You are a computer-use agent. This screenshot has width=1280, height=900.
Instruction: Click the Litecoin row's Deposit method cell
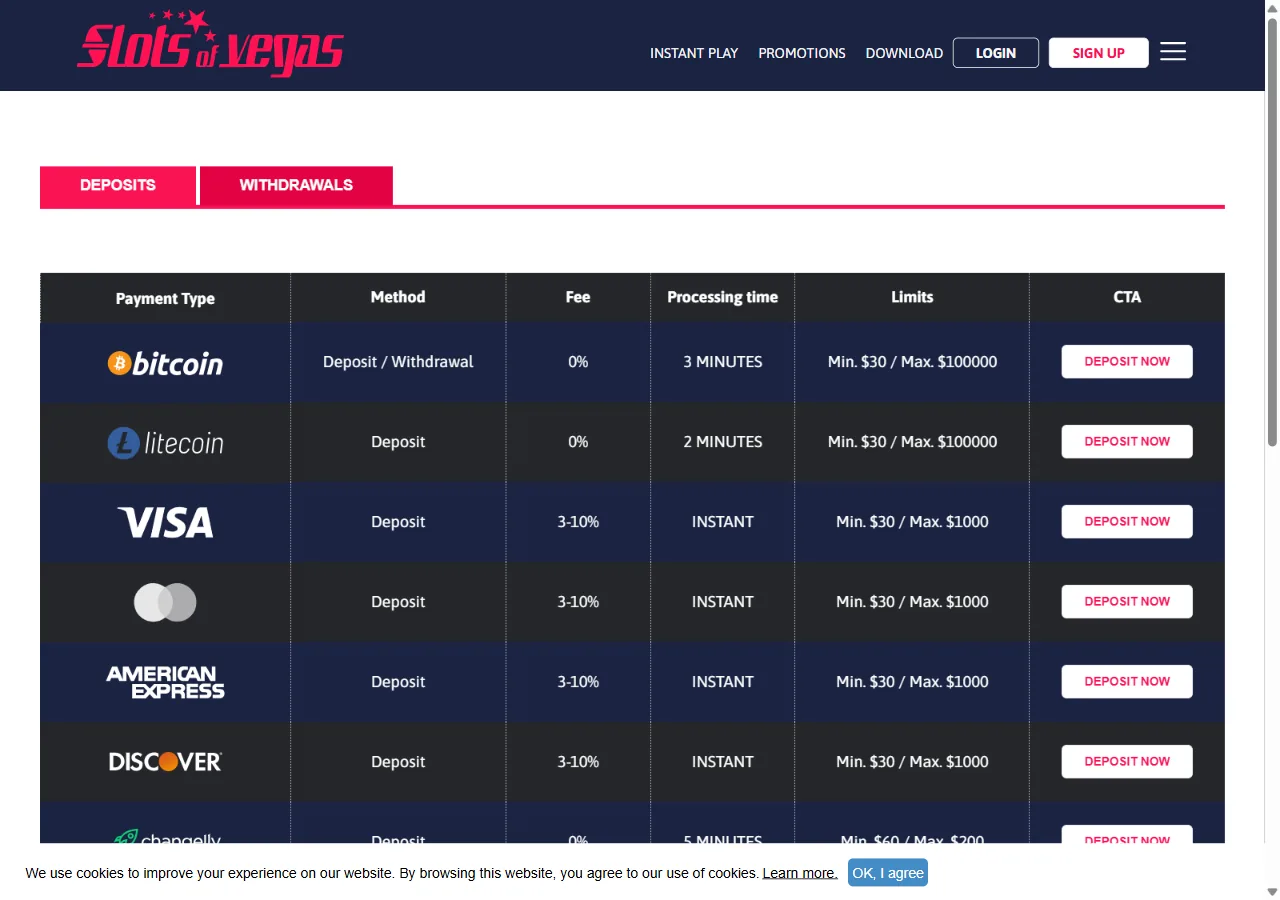[398, 442]
